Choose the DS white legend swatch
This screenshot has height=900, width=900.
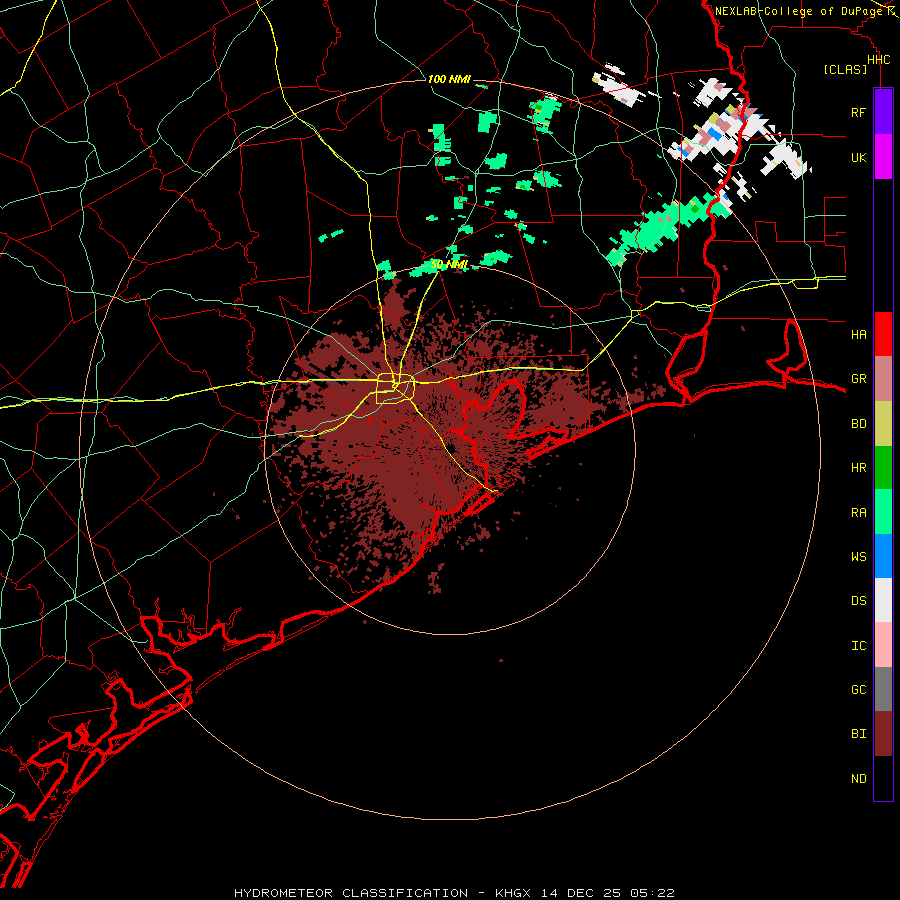[x=883, y=600]
